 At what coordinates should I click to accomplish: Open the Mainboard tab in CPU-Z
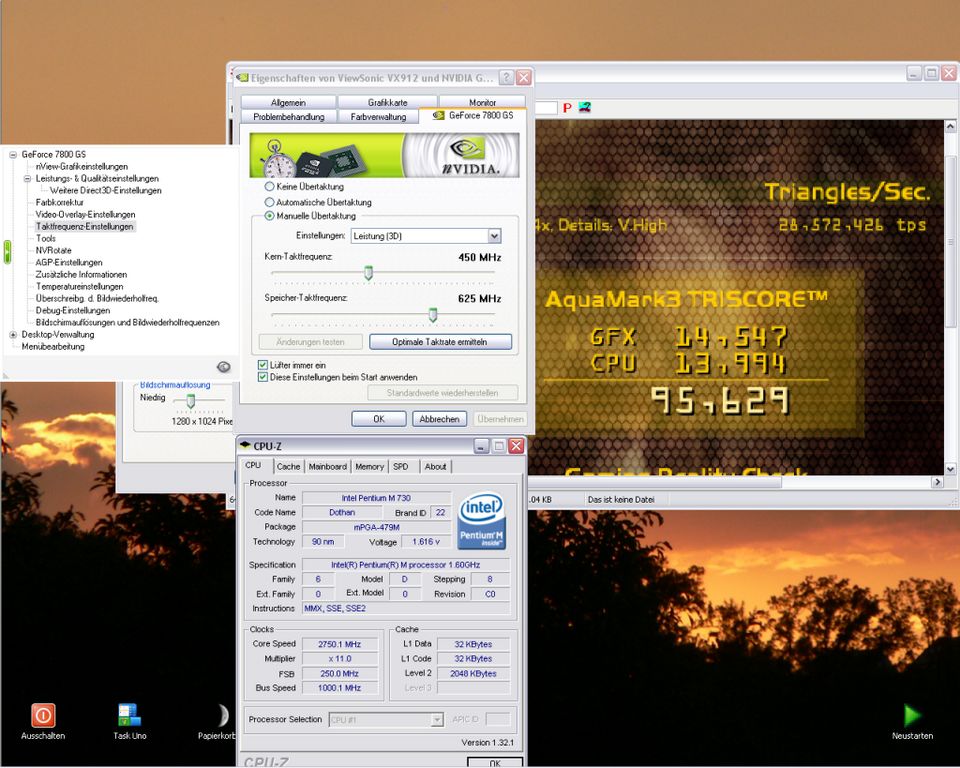point(328,467)
